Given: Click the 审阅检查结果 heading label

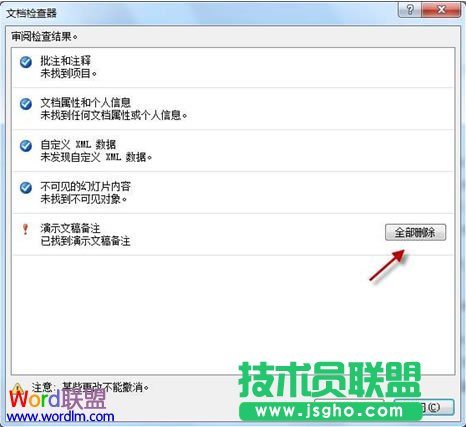Looking at the screenshot, I should coord(44,36).
